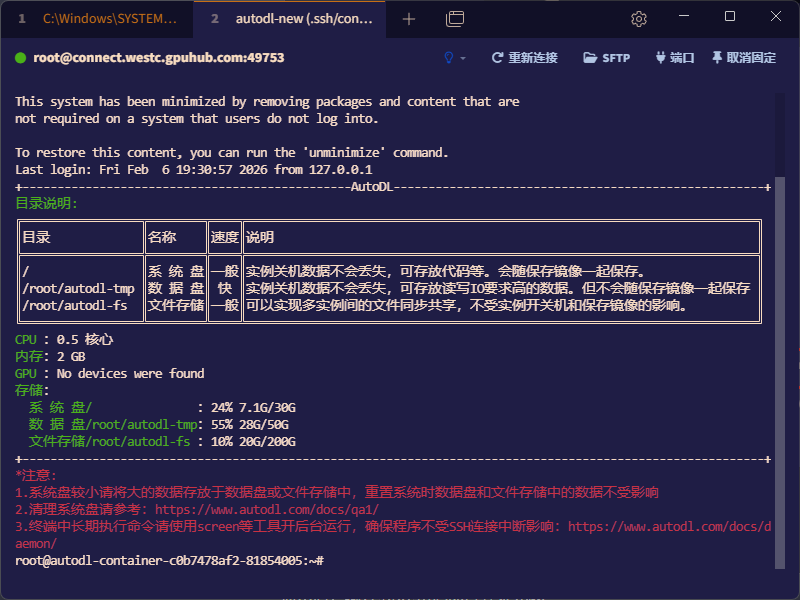
Task: Toggle 取消固定 to unpin the toolbar
Action: click(749, 57)
